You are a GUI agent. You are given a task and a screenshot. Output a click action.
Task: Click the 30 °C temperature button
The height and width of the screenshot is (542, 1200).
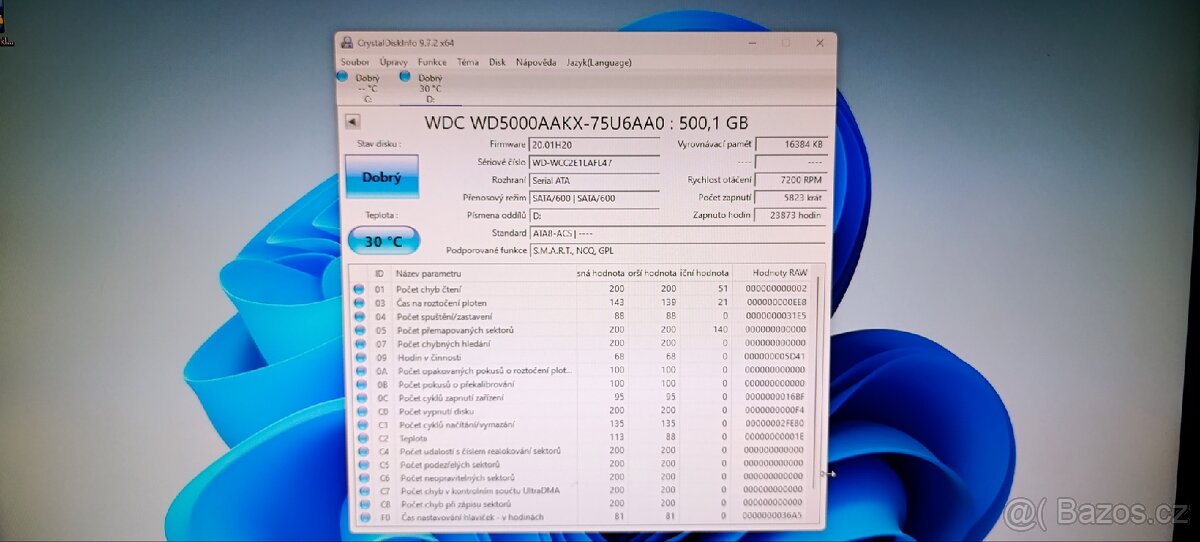tap(383, 241)
